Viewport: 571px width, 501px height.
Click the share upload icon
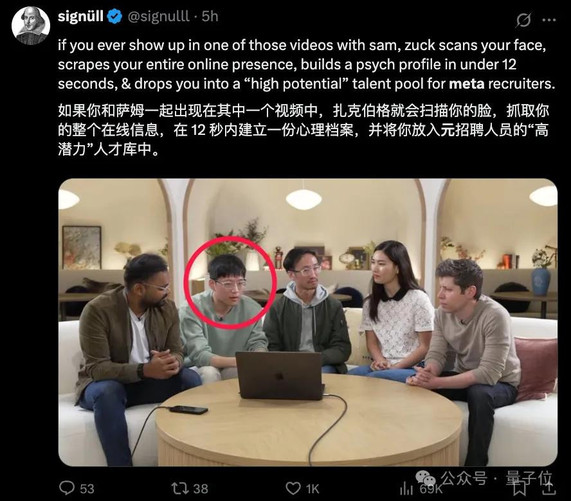pyautogui.click(x=549, y=488)
